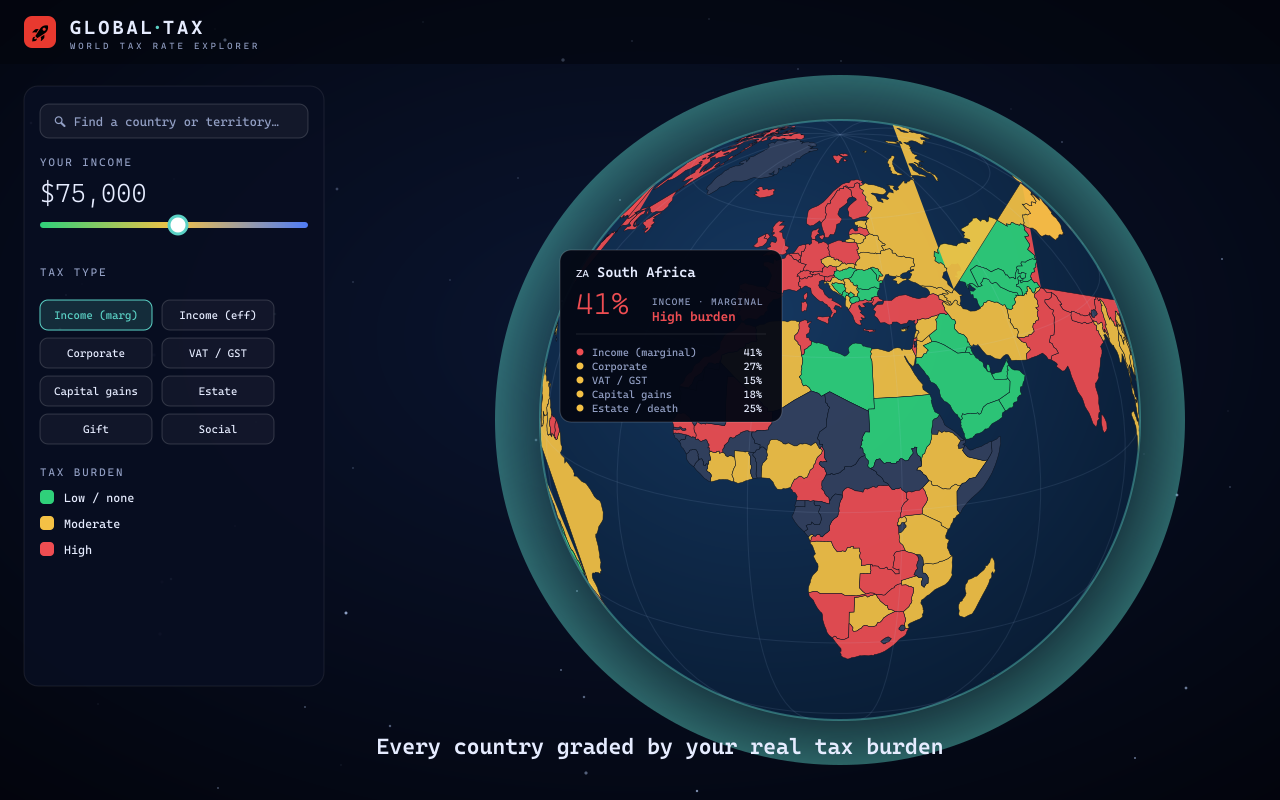Click the Income (marginal) 41% row
The height and width of the screenshot is (800, 1280).
pos(669,352)
